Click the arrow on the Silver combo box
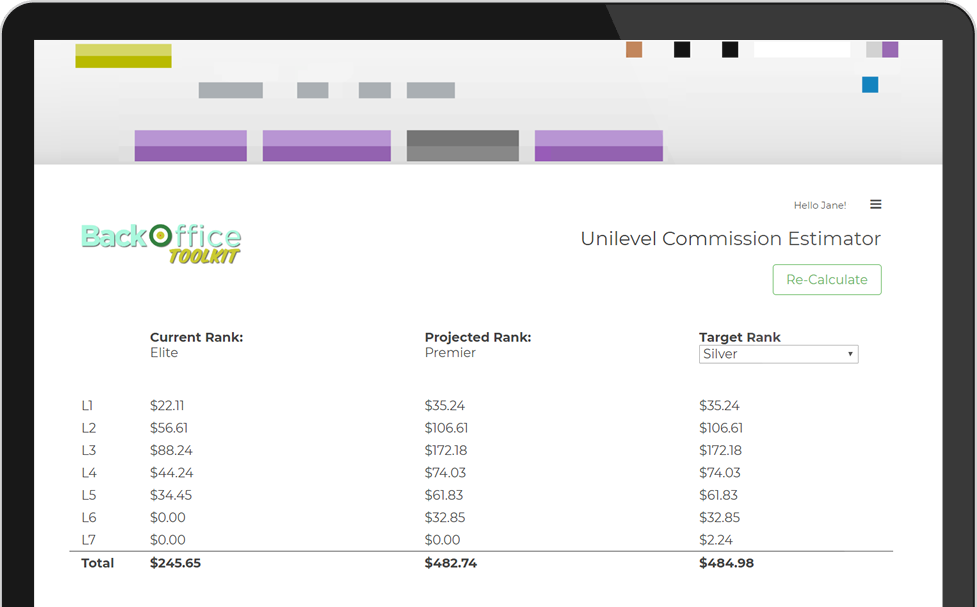Viewport: 977px width, 607px height. [850, 354]
